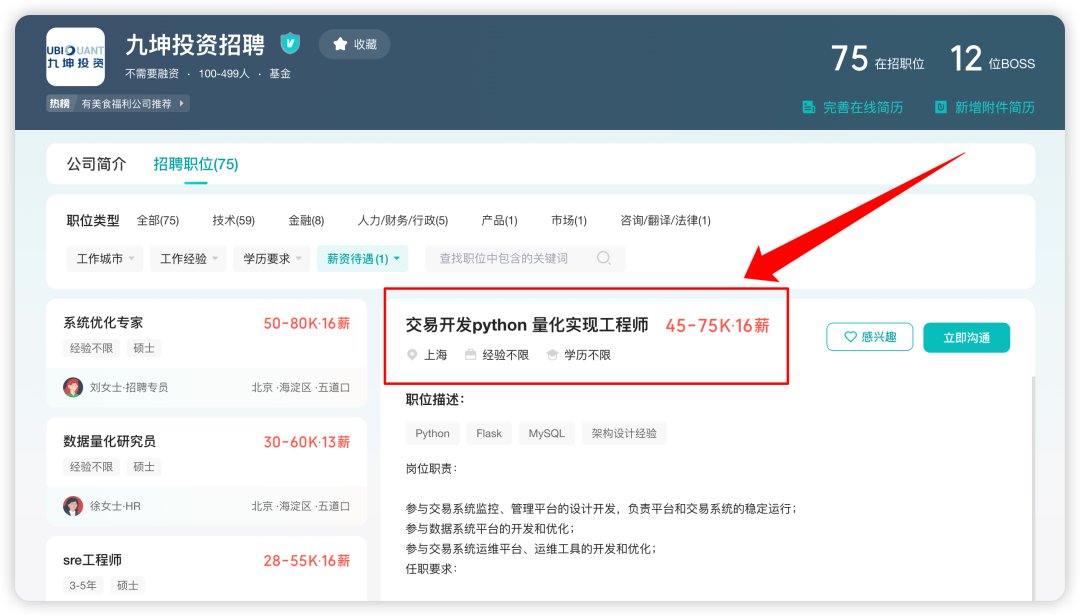Click the arrow next to 有美食福利公司推荐
This screenshot has height=616, width=1080.
pyautogui.click(x=182, y=103)
